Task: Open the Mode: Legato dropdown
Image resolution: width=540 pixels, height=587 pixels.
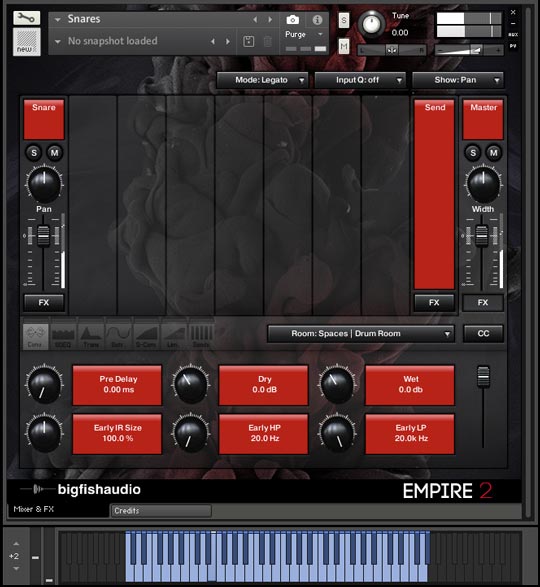Action: pos(262,80)
